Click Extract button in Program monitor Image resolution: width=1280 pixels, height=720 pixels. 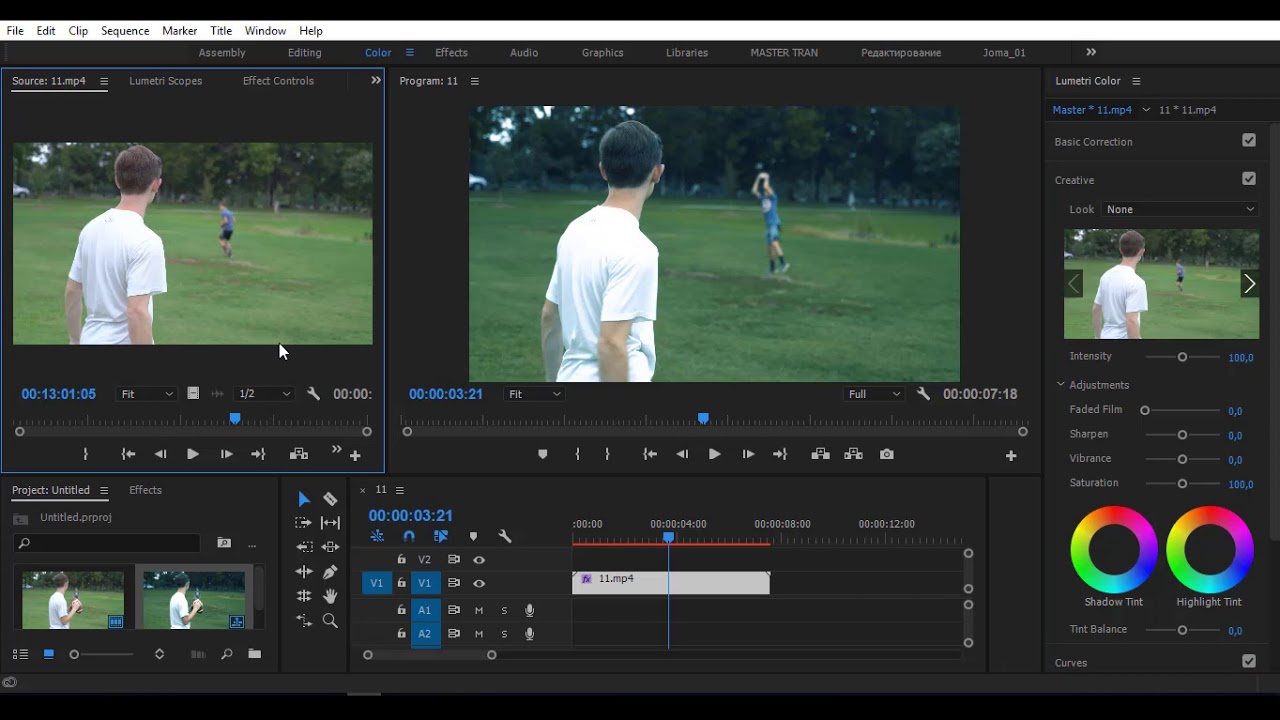click(853, 454)
